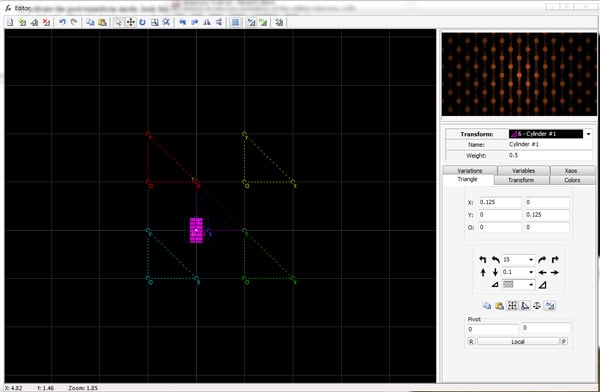Click the 'Zoom: 1.85' status bar text

pyautogui.click(x=83, y=388)
